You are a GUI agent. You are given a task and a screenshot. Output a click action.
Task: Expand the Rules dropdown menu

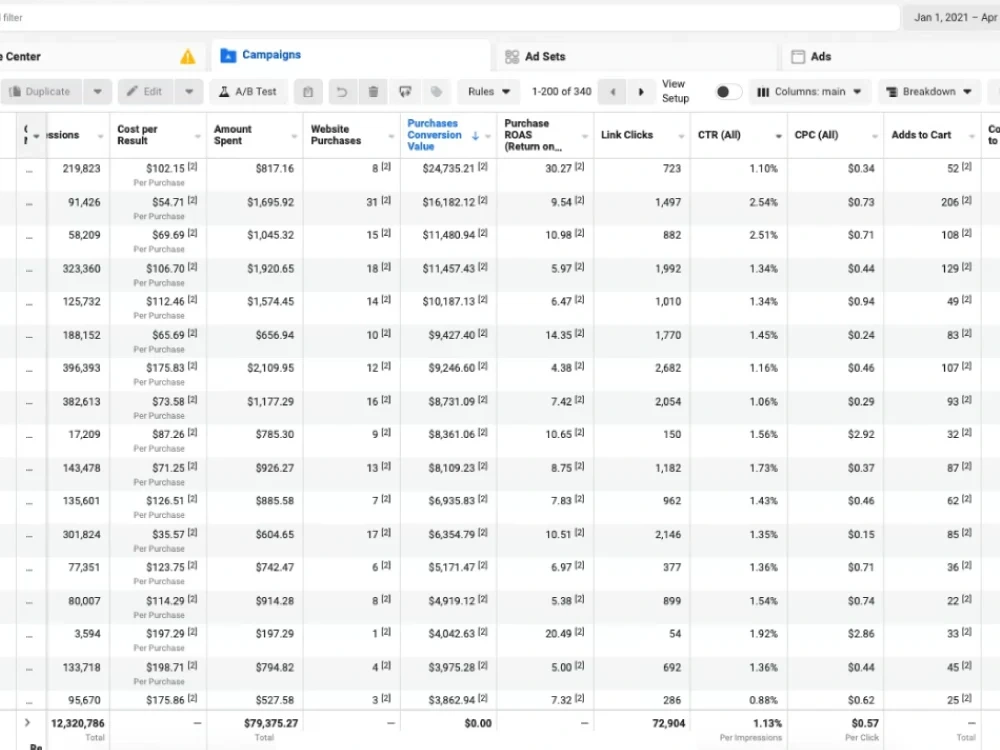(x=489, y=92)
